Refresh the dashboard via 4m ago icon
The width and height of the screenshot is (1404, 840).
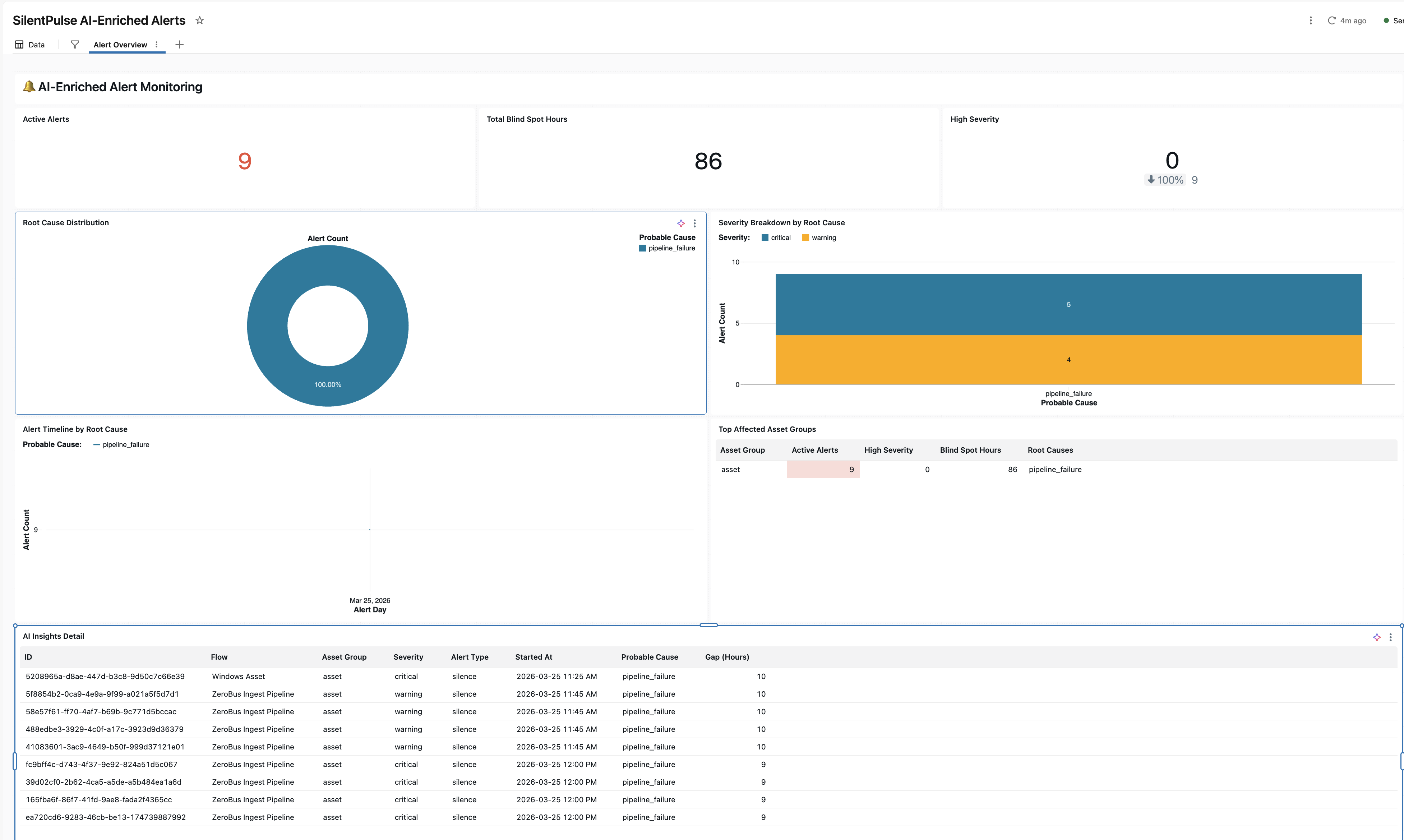1331,20
